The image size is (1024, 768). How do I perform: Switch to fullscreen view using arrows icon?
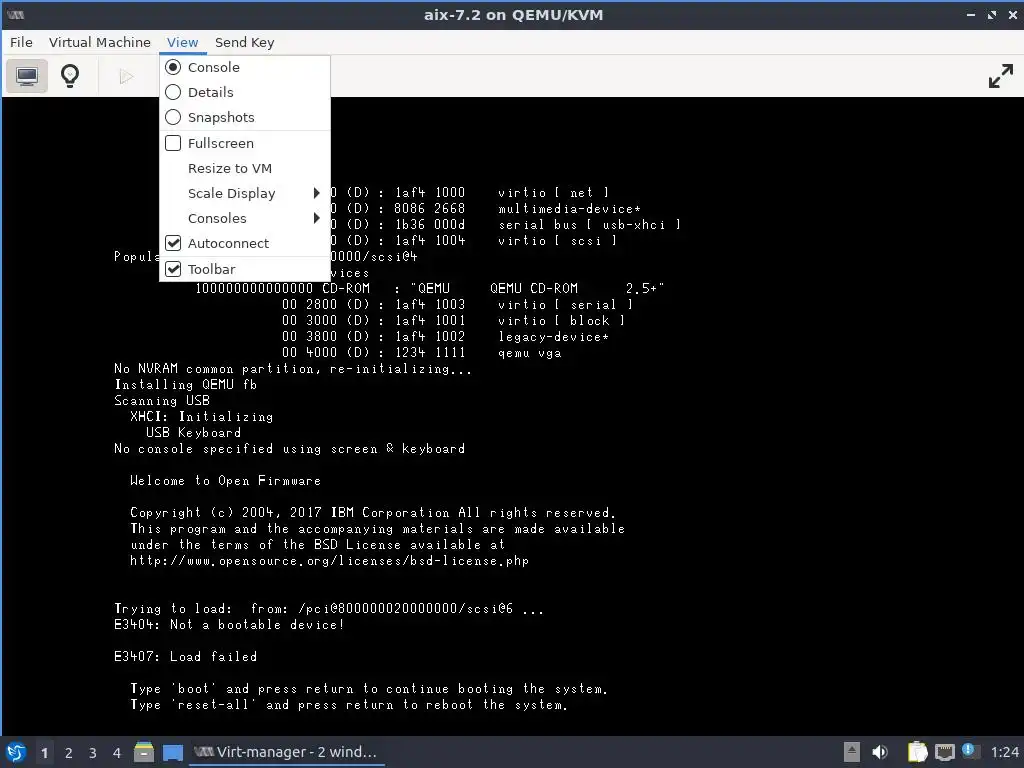(1000, 76)
